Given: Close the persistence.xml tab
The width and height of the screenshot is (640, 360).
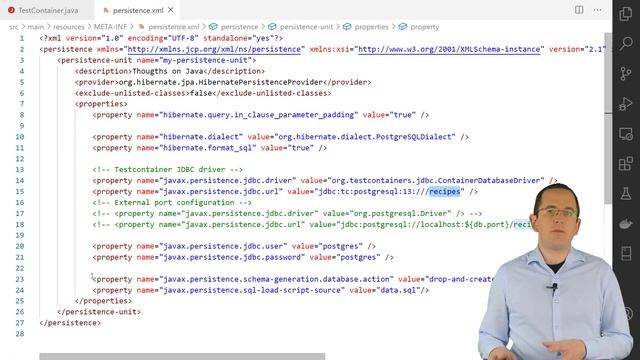Looking at the screenshot, I should click(171, 10).
